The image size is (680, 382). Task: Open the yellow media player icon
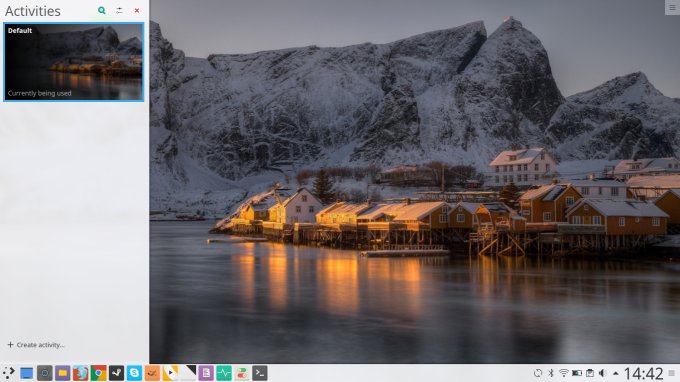coord(170,373)
